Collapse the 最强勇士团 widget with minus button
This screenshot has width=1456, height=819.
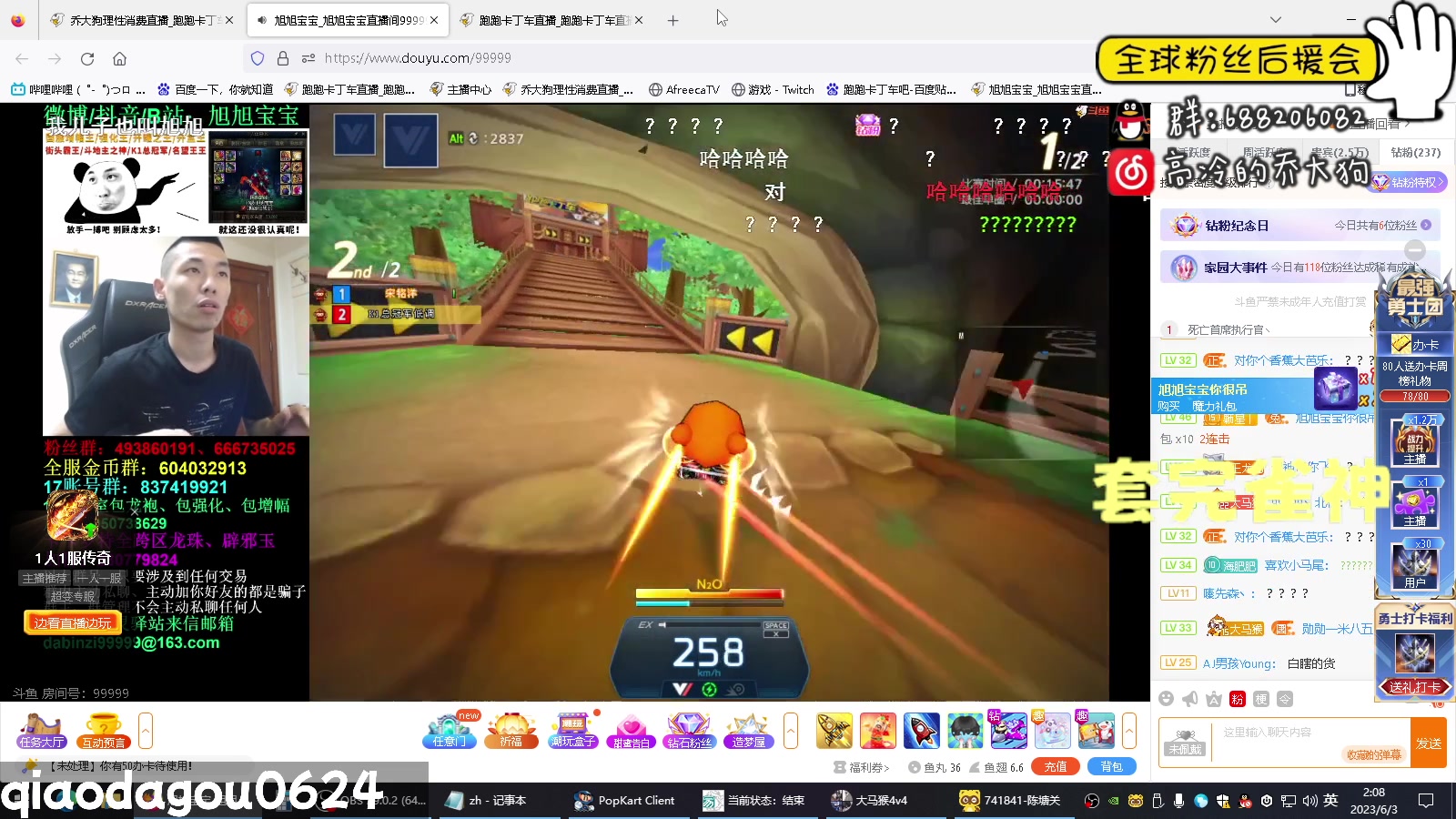click(x=1415, y=249)
